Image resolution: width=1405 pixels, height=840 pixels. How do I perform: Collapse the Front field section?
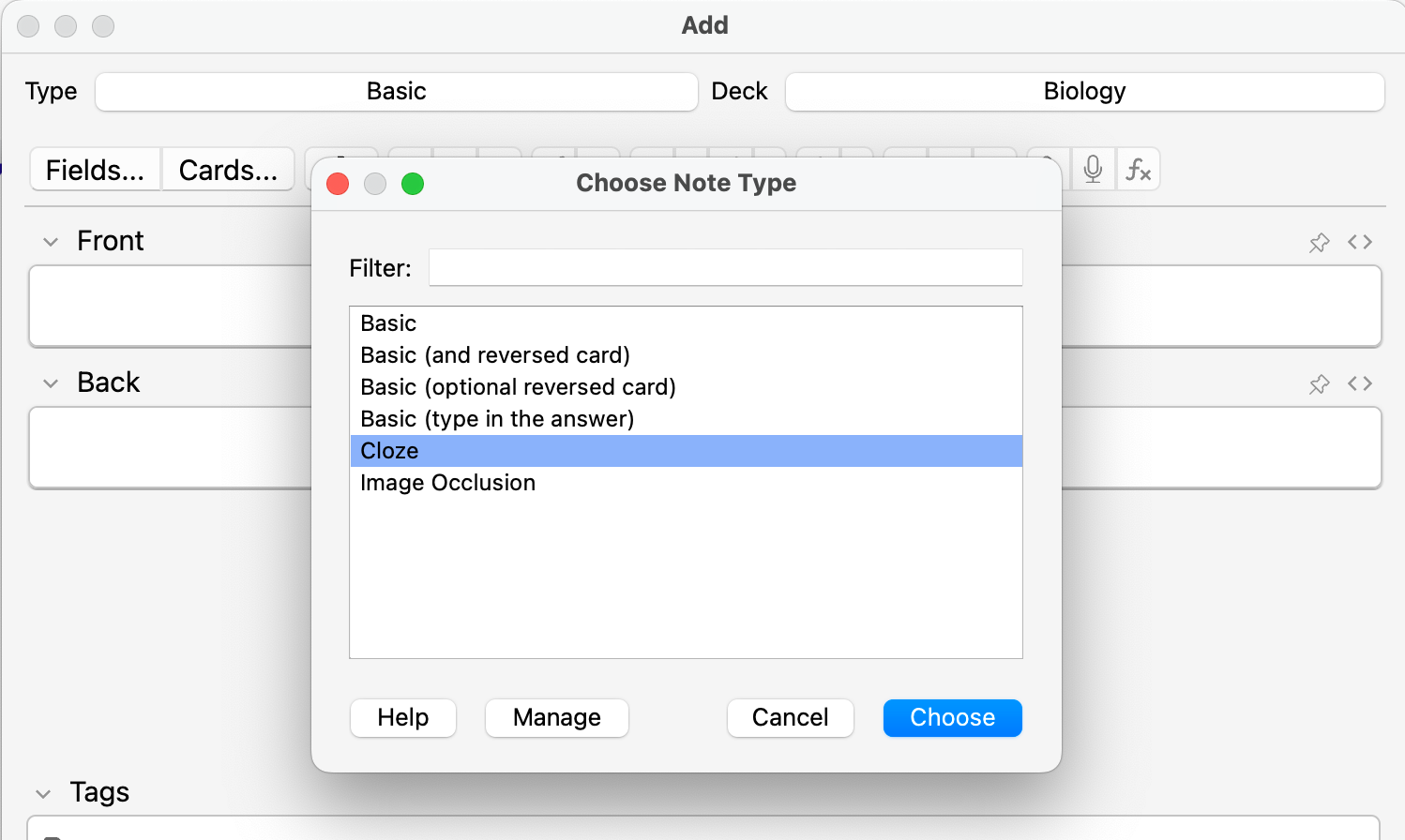[x=51, y=242]
